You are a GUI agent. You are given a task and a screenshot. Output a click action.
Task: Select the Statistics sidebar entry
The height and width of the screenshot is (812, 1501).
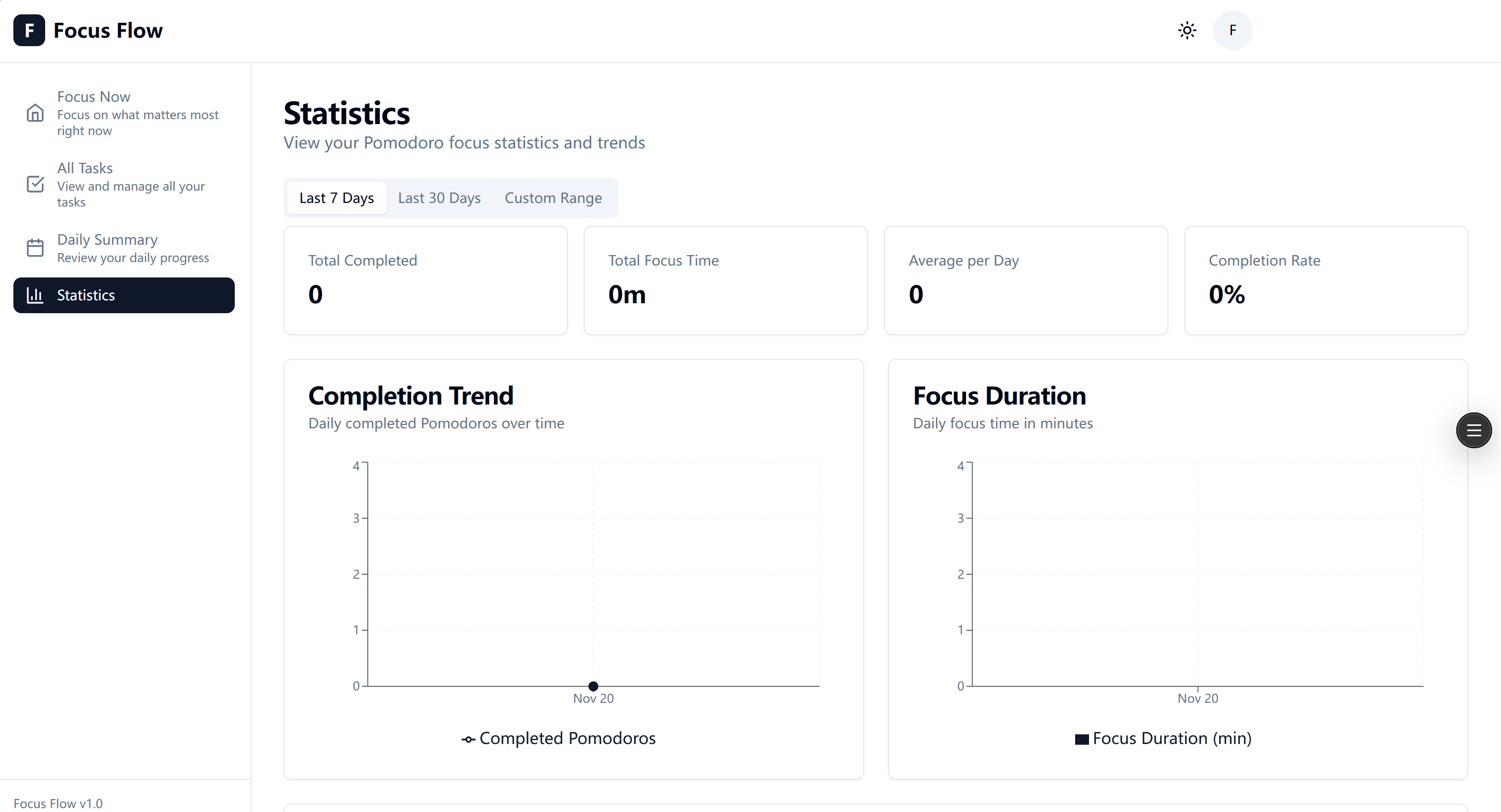(x=85, y=295)
